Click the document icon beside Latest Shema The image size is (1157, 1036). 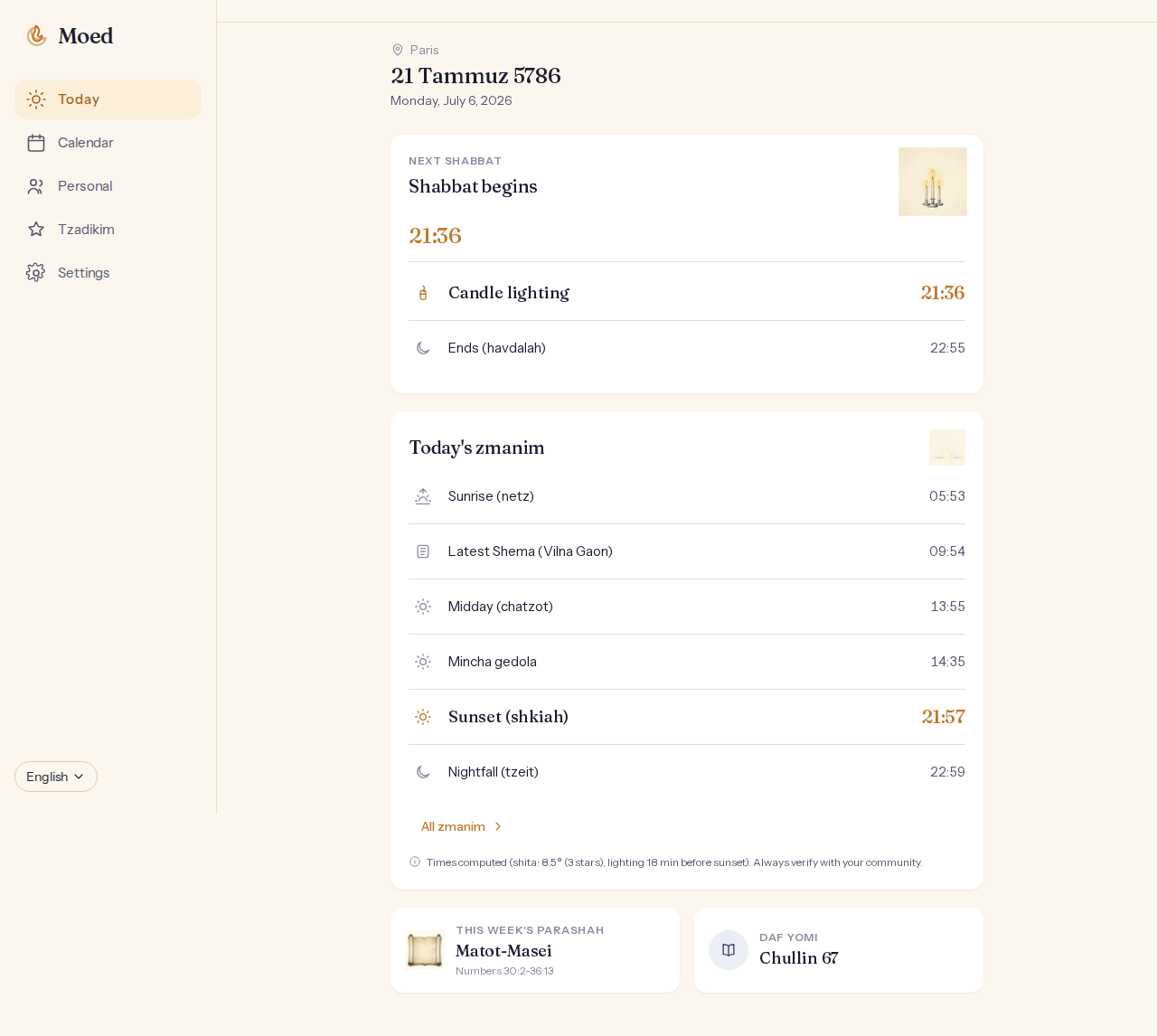pyautogui.click(x=423, y=551)
